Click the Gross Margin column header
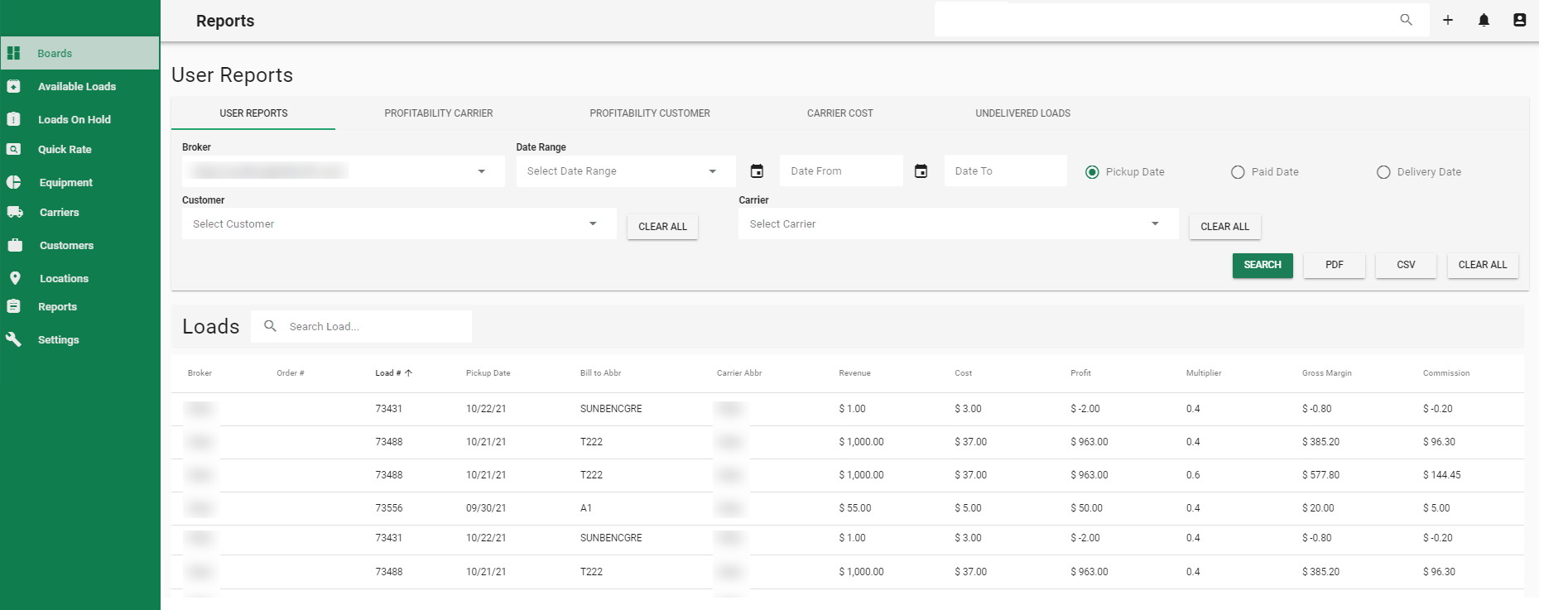 point(1326,373)
